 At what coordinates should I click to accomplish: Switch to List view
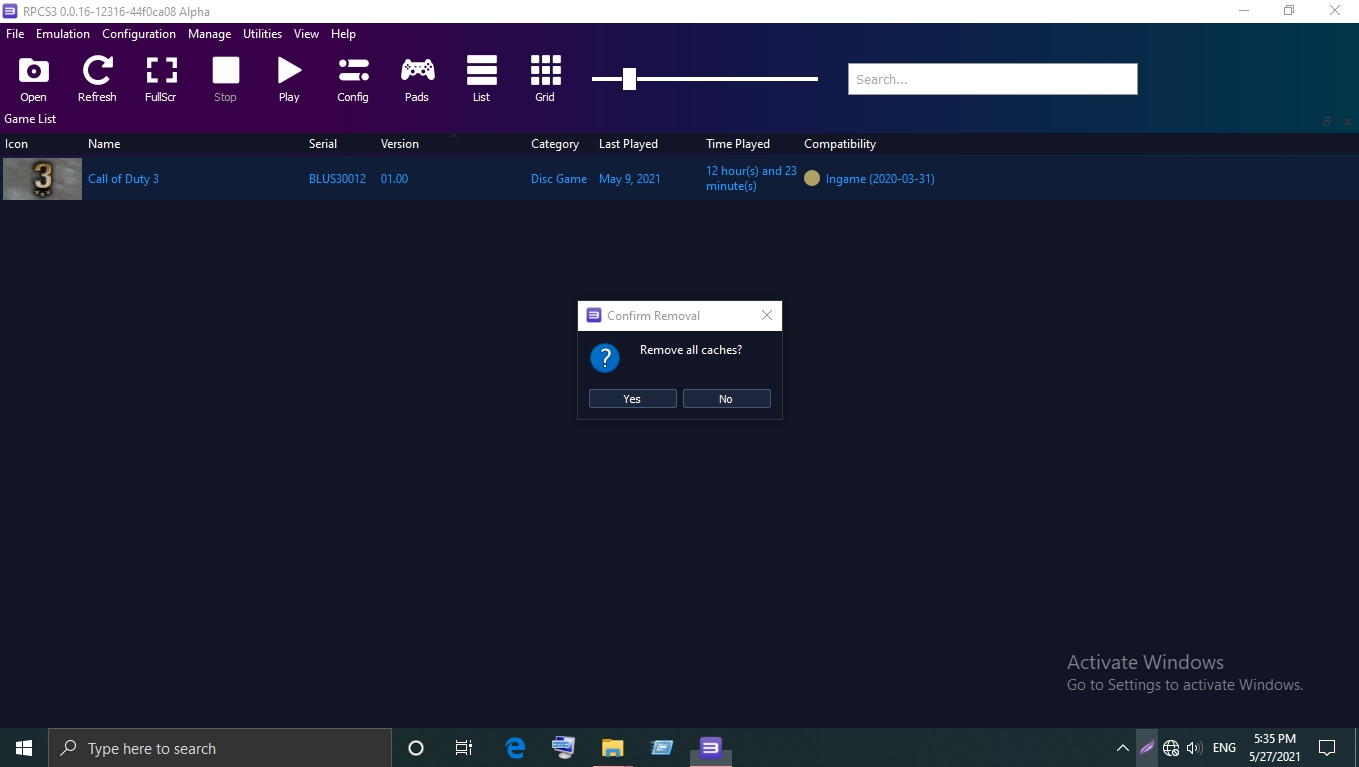[481, 79]
